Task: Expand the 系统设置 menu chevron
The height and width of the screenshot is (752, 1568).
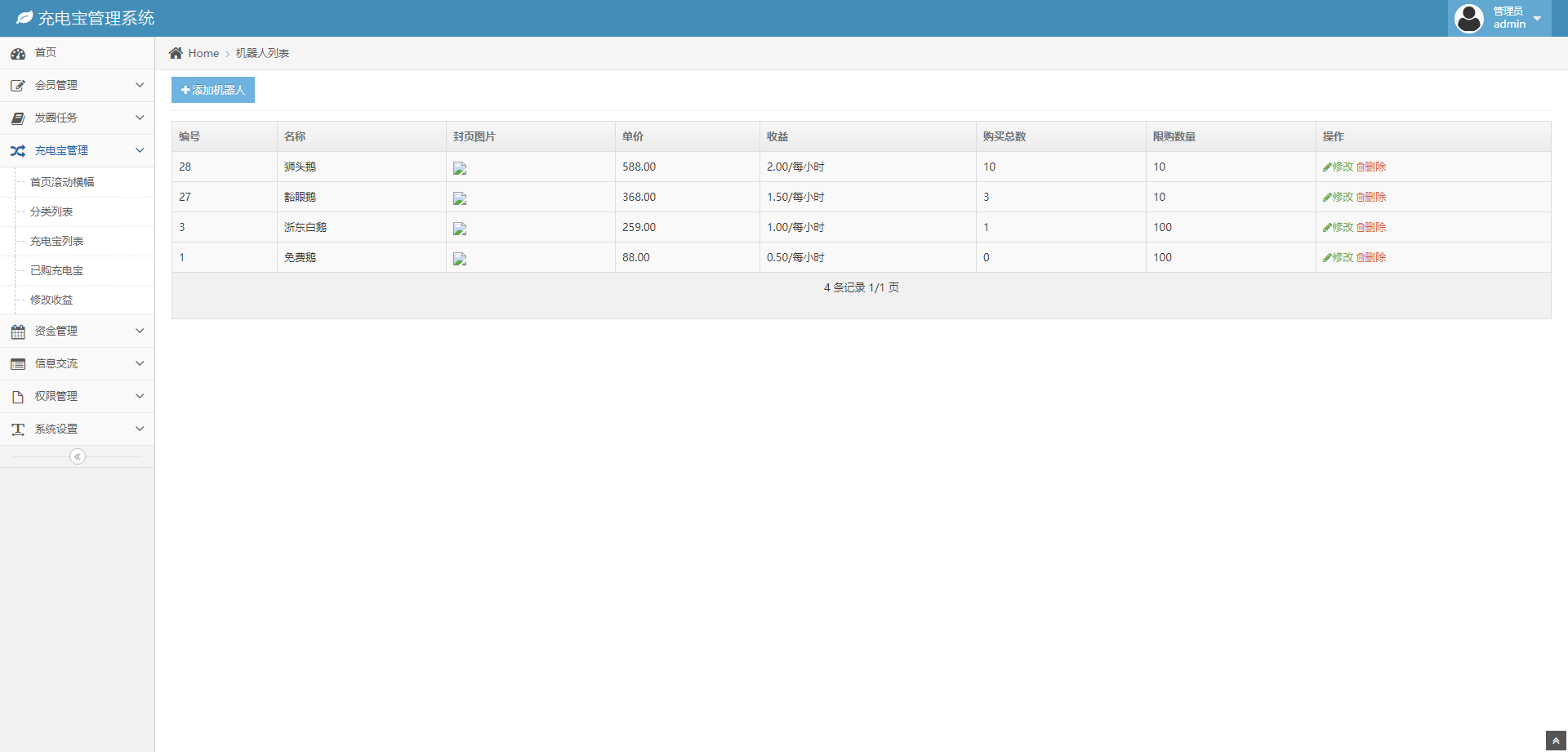Action: click(140, 429)
